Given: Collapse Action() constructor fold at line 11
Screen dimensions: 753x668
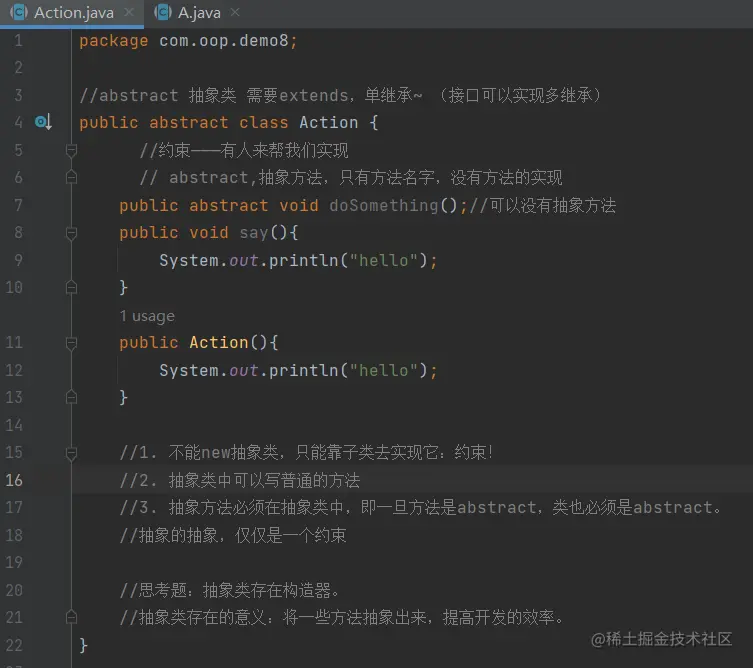Looking at the screenshot, I should pyautogui.click(x=71, y=342).
